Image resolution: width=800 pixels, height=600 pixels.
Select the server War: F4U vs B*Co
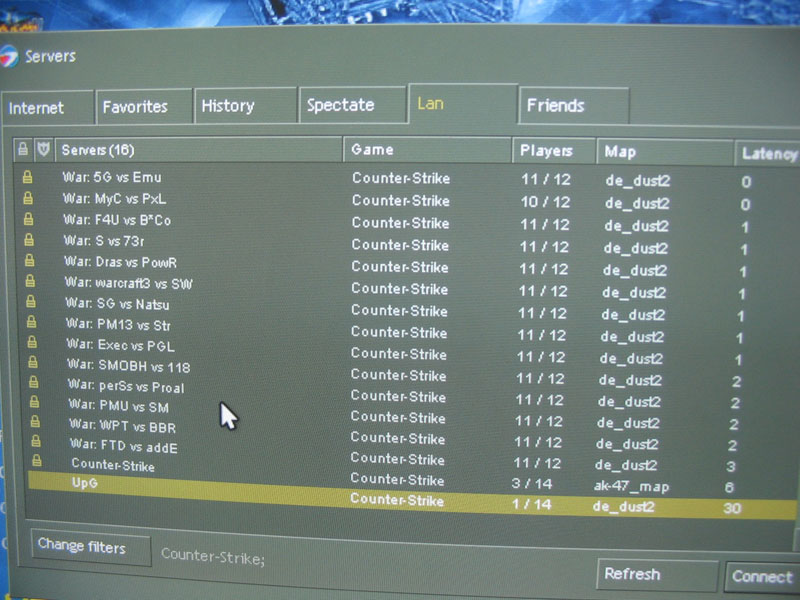tap(117, 220)
